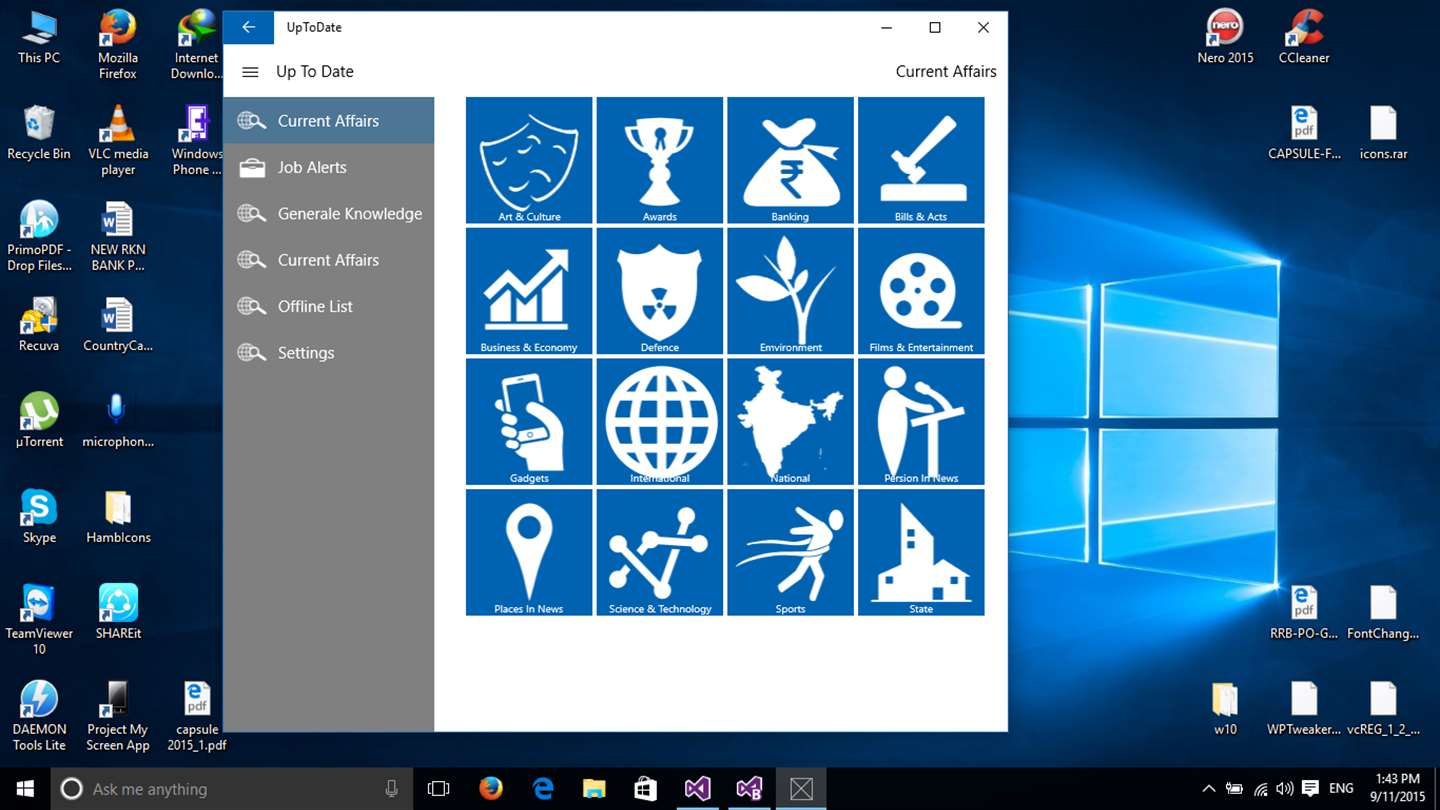
Task: Select the microphone desktop icon
Action: [118, 421]
